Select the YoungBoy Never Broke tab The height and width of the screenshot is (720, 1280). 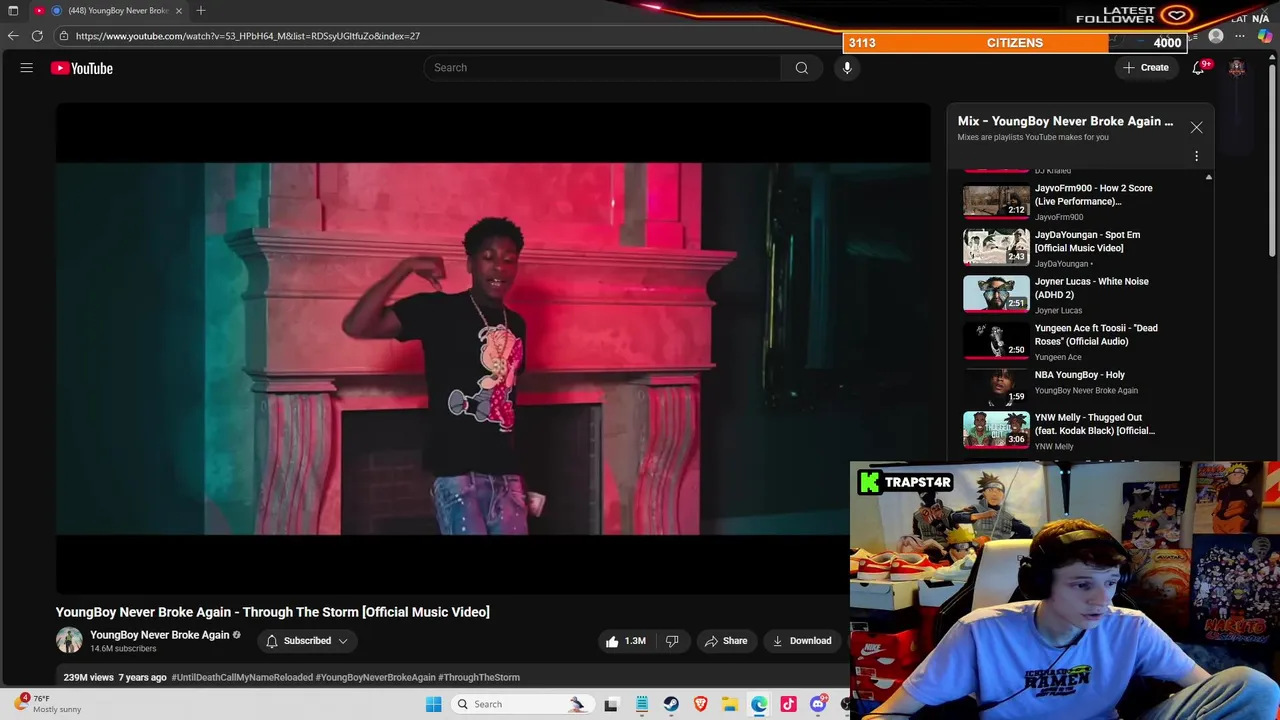(x=108, y=10)
